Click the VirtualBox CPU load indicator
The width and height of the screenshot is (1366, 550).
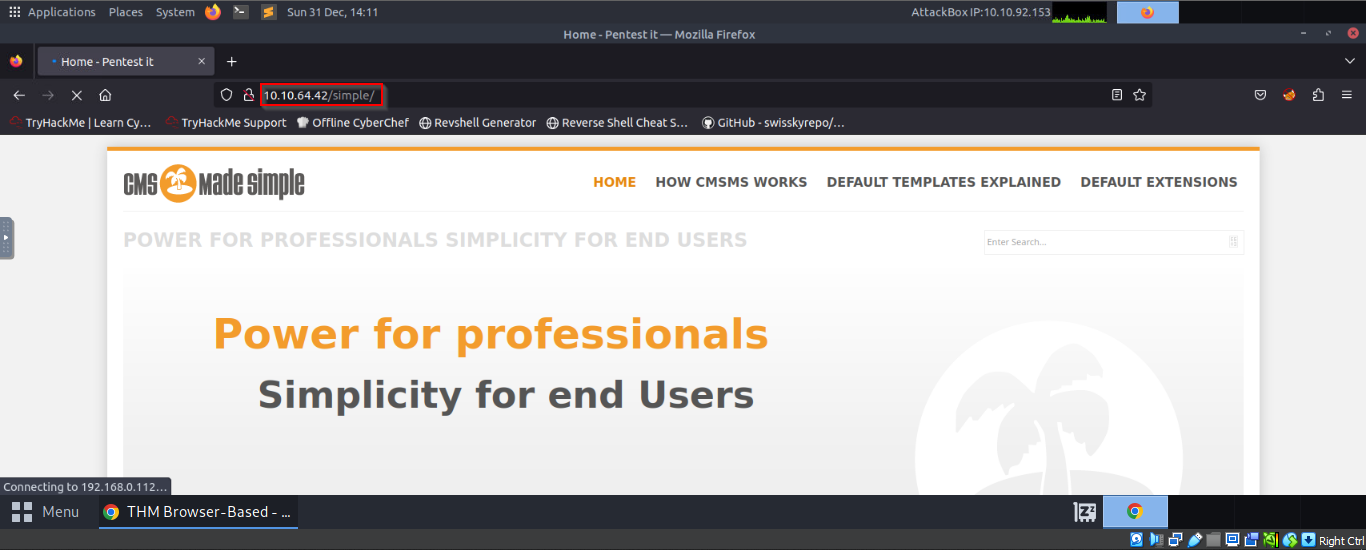1271,540
